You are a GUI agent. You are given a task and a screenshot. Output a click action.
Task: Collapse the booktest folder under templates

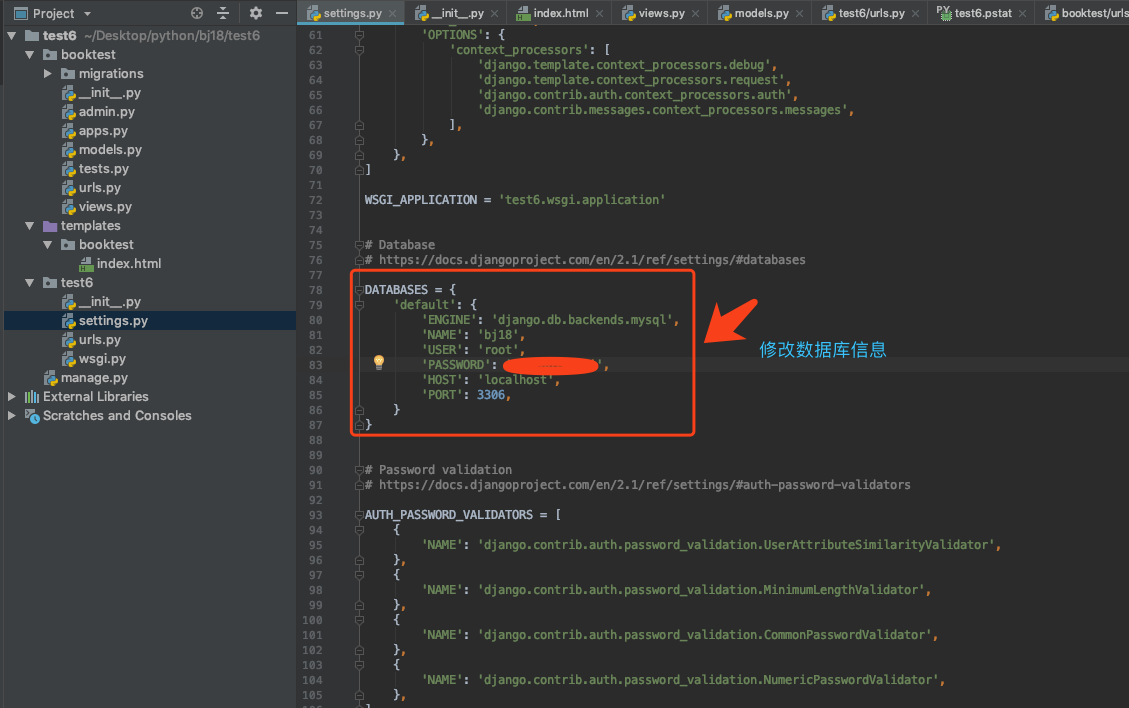pyautogui.click(x=48, y=245)
